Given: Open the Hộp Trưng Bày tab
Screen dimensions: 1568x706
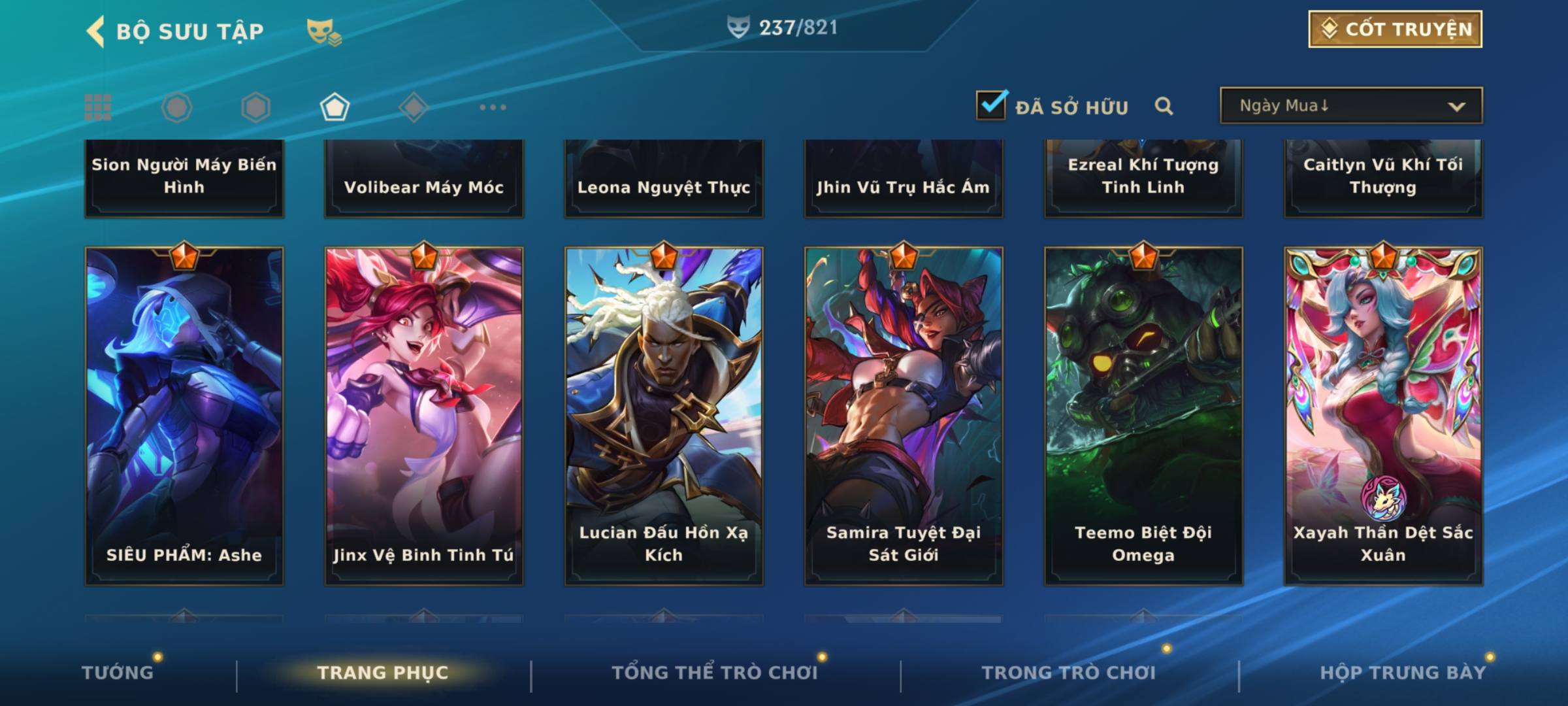Looking at the screenshot, I should click(1403, 672).
